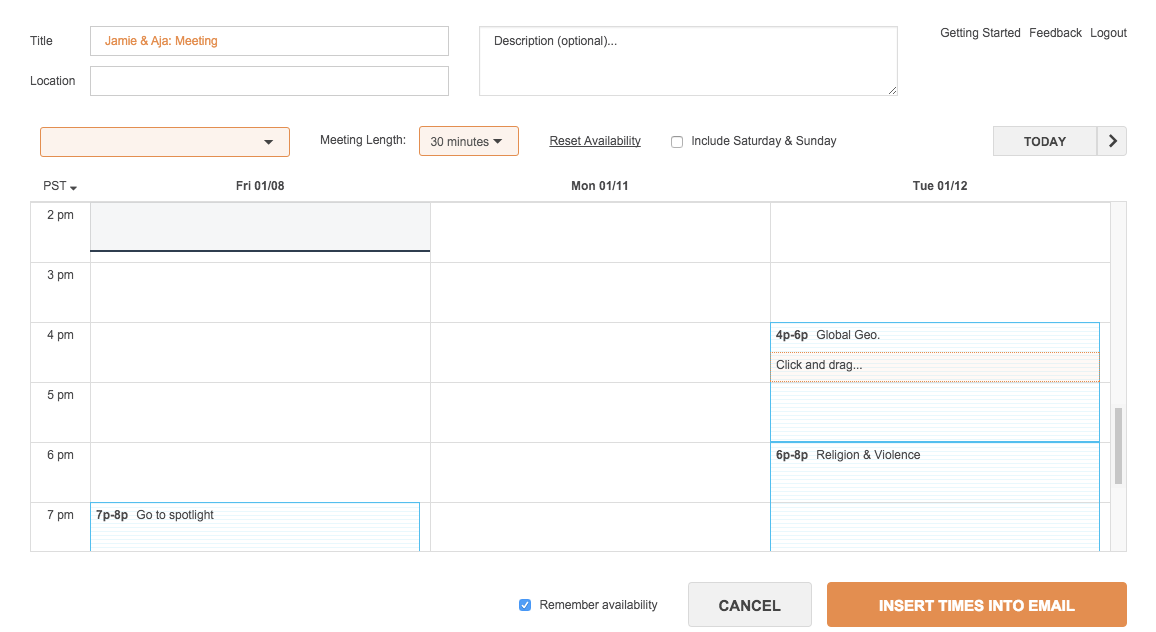Select the Religion & Violence event
The width and height of the screenshot is (1156, 632).
[x=935, y=496]
